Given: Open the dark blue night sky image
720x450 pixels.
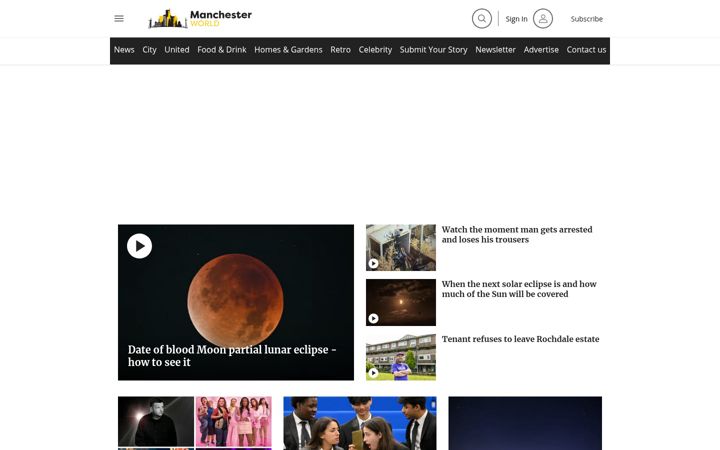Looking at the screenshot, I should [525, 423].
